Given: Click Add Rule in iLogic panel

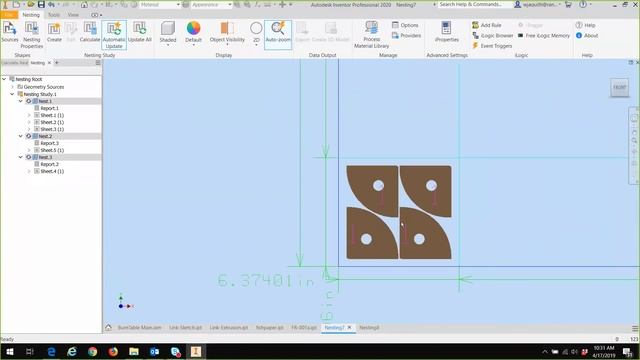Looking at the screenshot, I should tap(487, 25).
